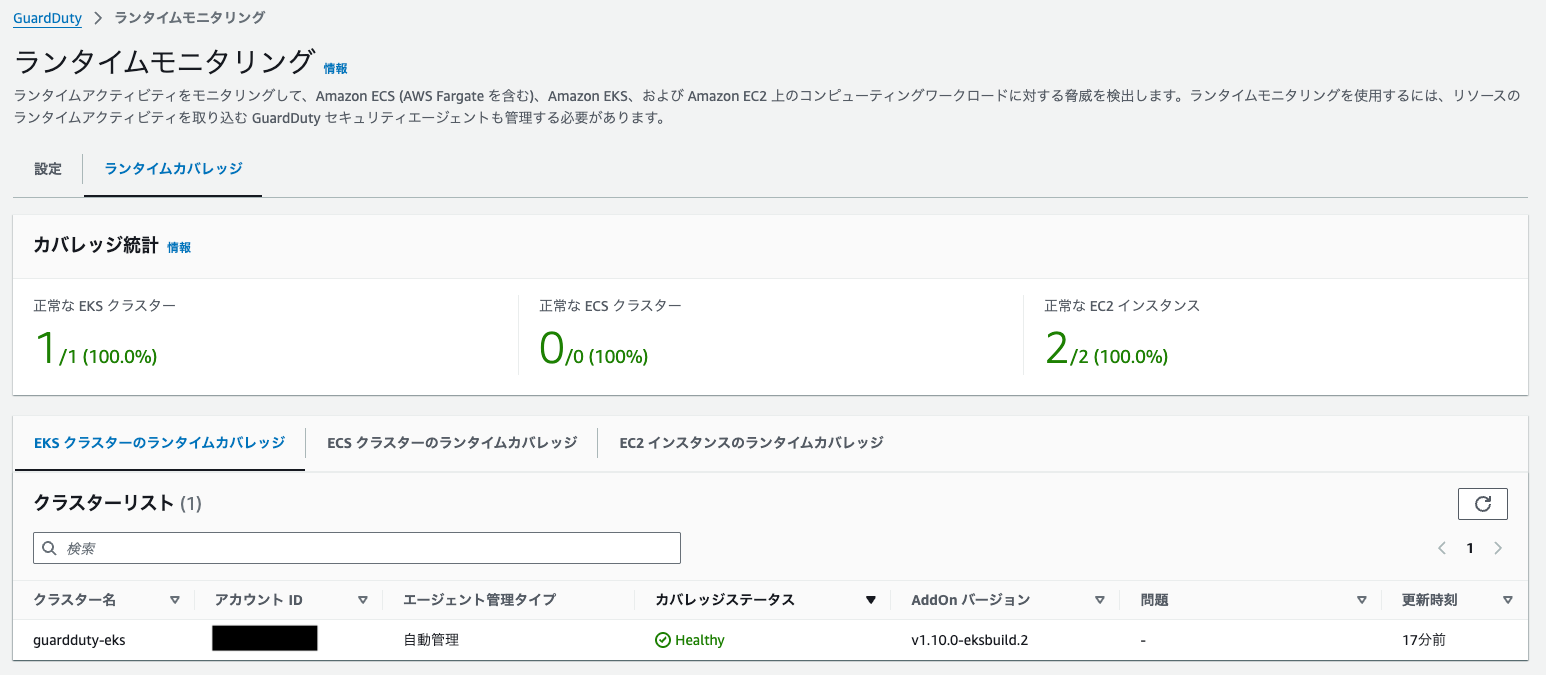Open the GuardDuty breadcrumb link
The height and width of the screenshot is (675, 1546).
[47, 18]
